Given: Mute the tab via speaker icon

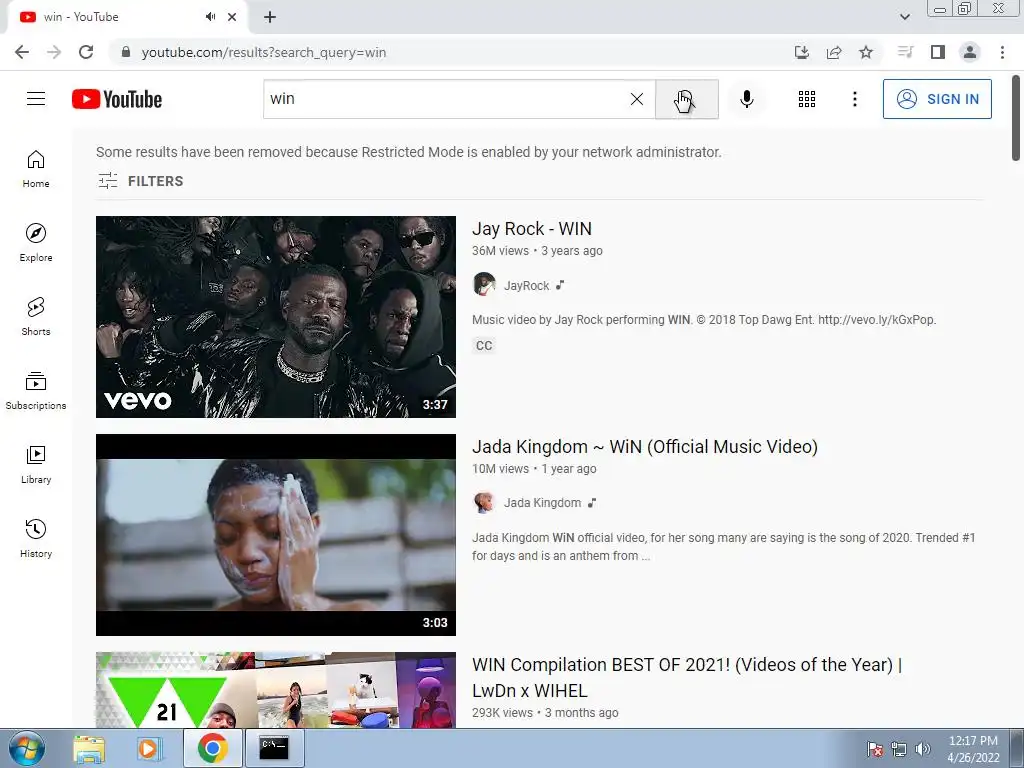Looking at the screenshot, I should tap(210, 17).
